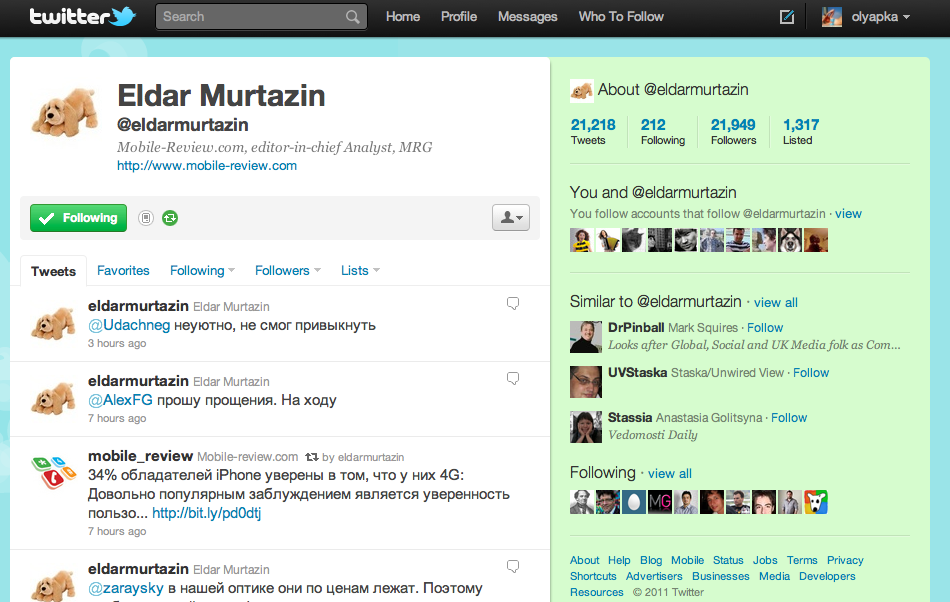Click white egg avatar in Following section

point(634,502)
